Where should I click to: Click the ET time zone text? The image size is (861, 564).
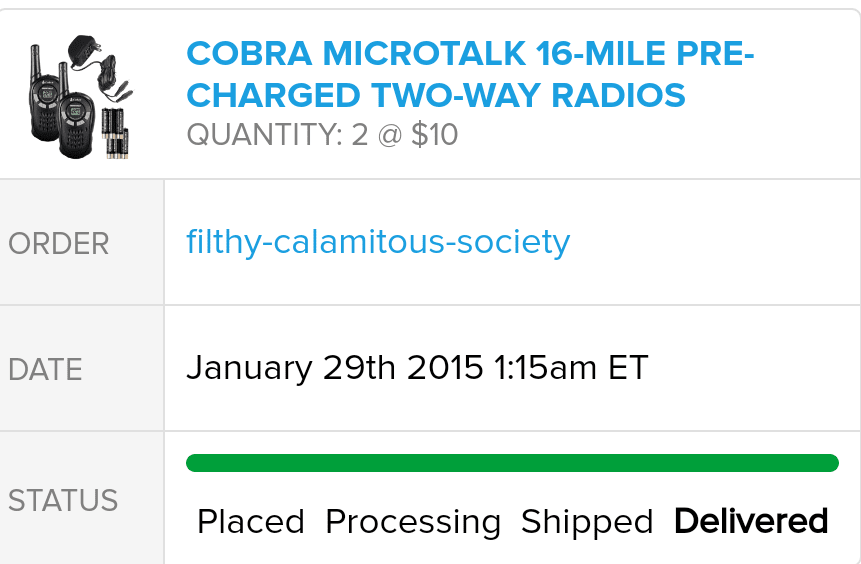click(x=628, y=367)
